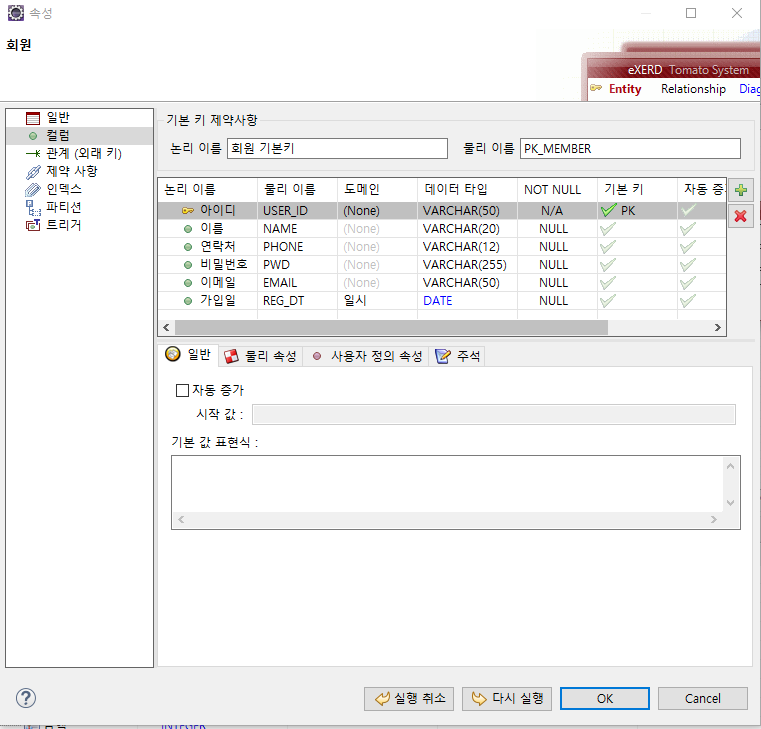Click the 일반 table icon in sidebar

tap(33, 118)
